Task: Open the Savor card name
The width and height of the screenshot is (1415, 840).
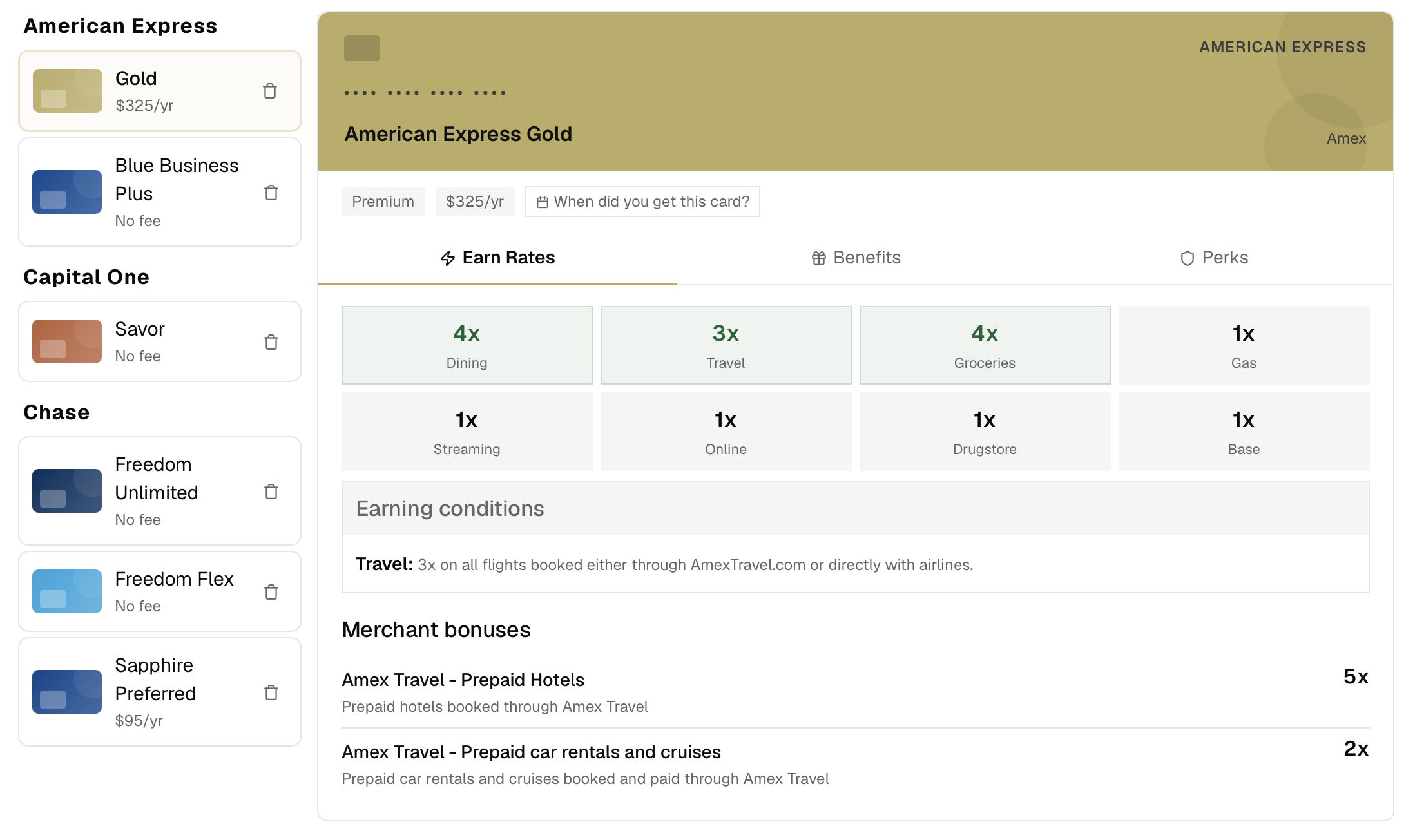Action: (x=140, y=329)
